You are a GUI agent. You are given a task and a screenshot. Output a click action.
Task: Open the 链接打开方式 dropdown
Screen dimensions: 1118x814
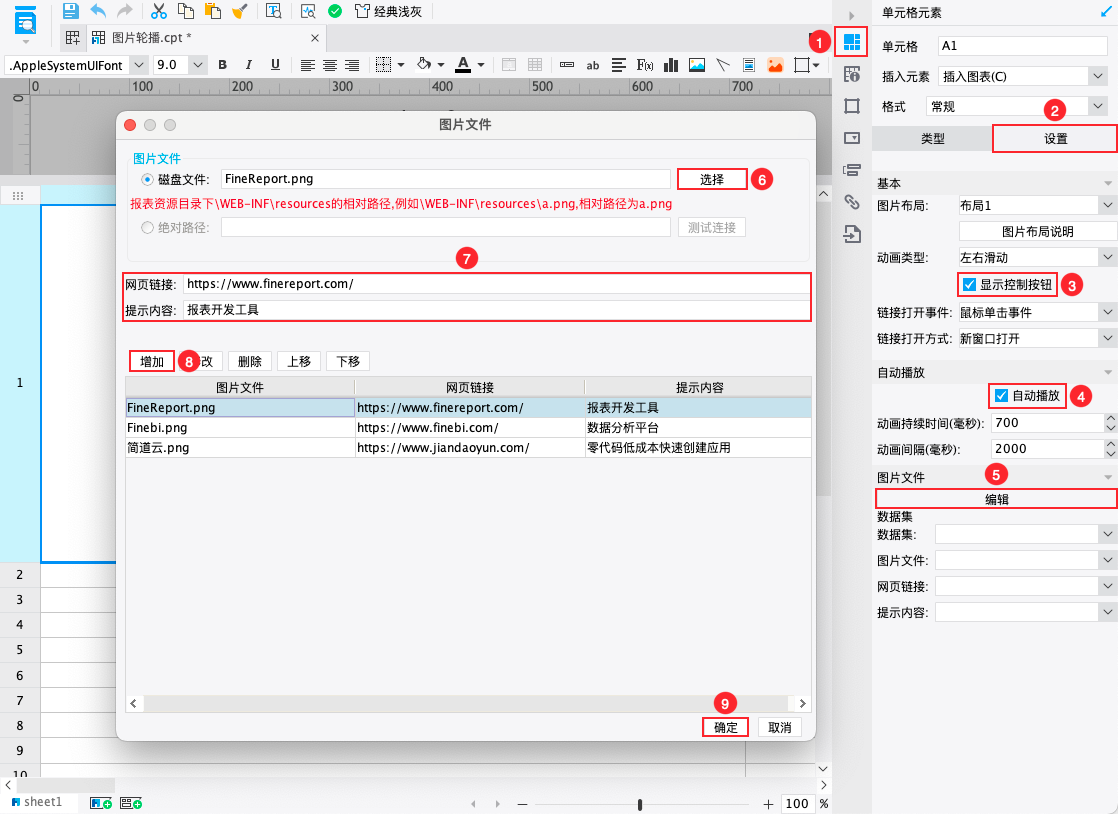[x=1107, y=339]
